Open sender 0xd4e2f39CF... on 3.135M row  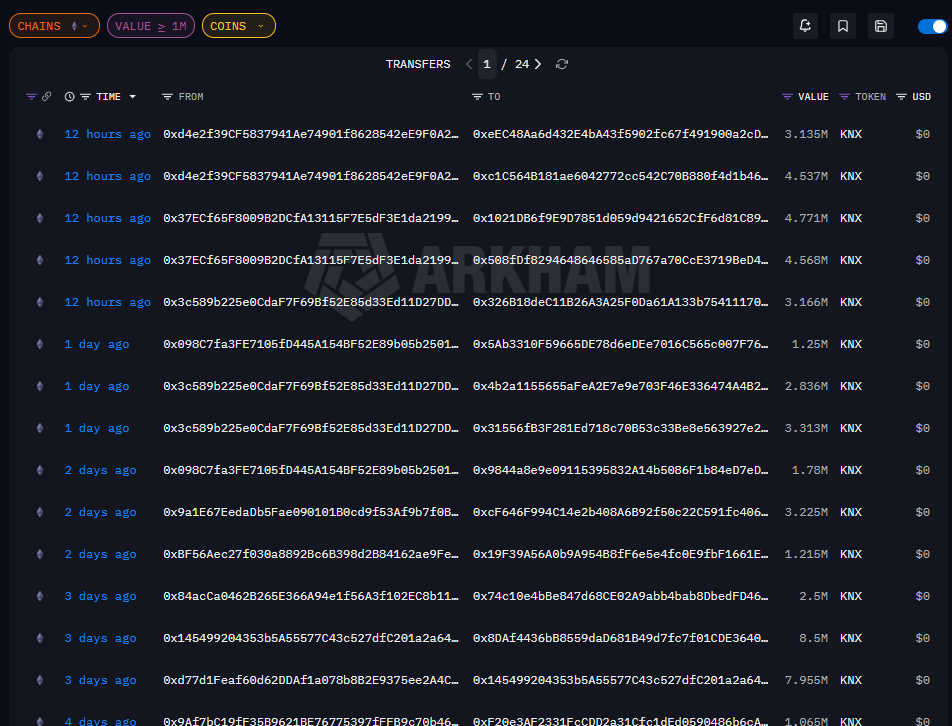(x=311, y=134)
